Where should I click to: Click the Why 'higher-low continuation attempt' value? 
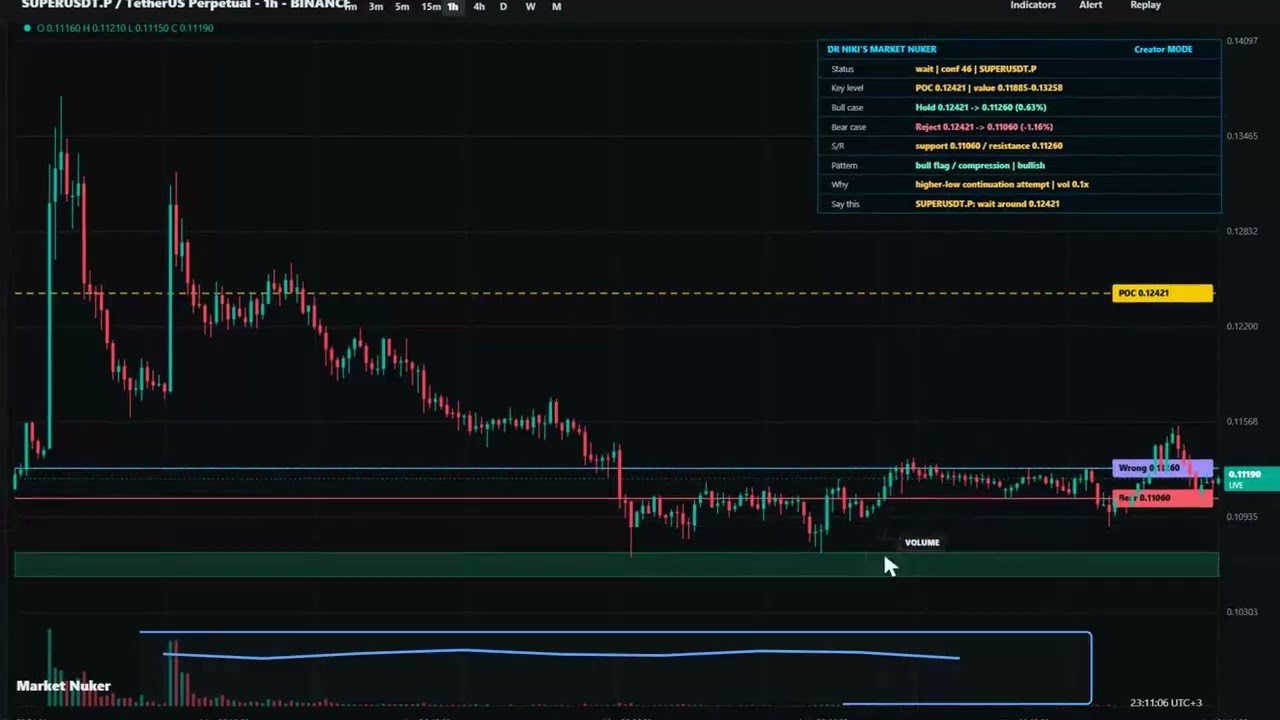coord(1002,185)
